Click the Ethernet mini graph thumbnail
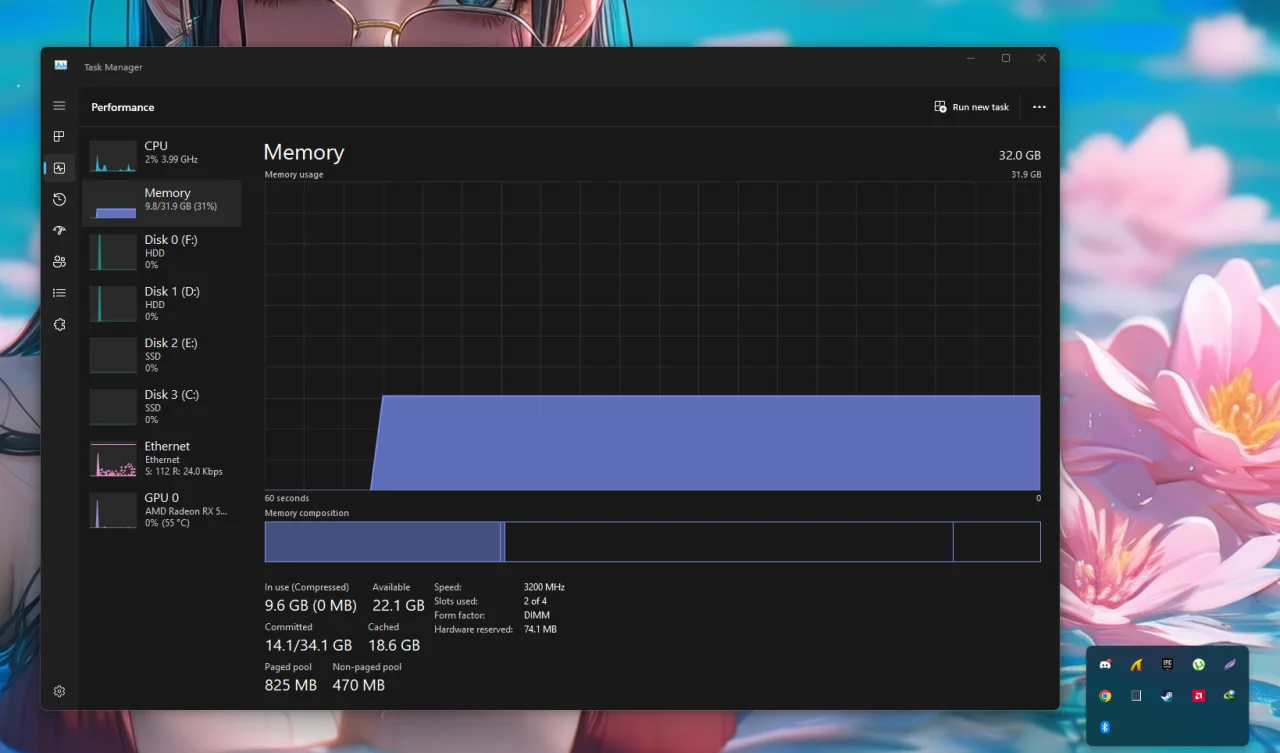This screenshot has height=753, width=1280. click(x=113, y=459)
